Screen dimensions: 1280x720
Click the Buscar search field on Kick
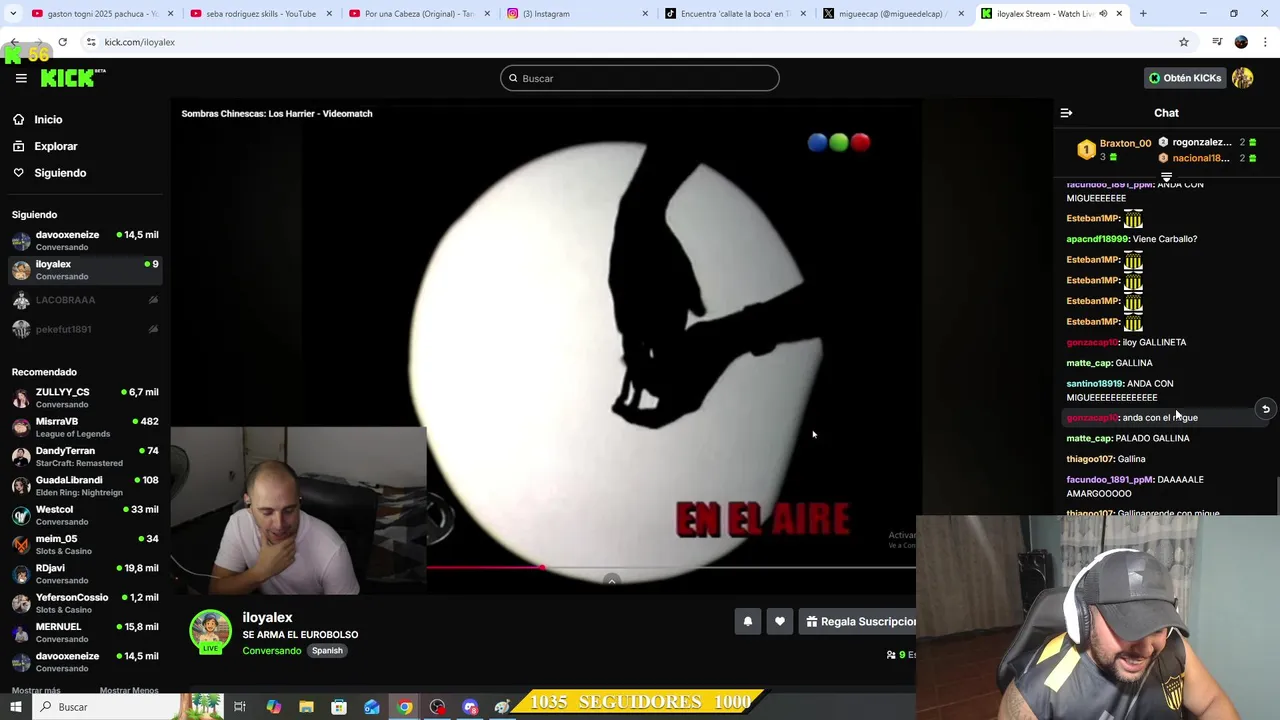pyautogui.click(x=640, y=78)
